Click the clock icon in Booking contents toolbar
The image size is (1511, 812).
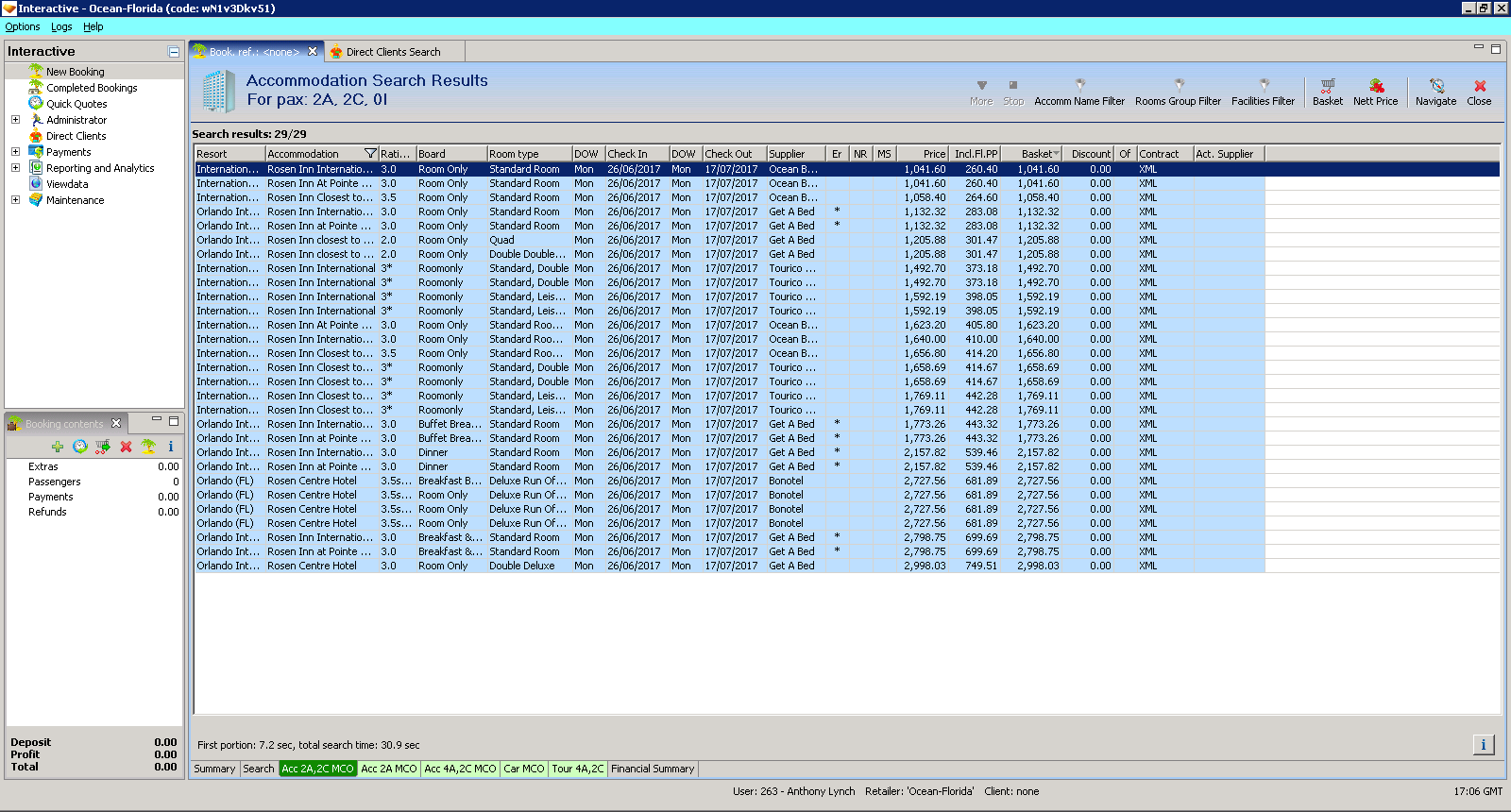pos(80,447)
